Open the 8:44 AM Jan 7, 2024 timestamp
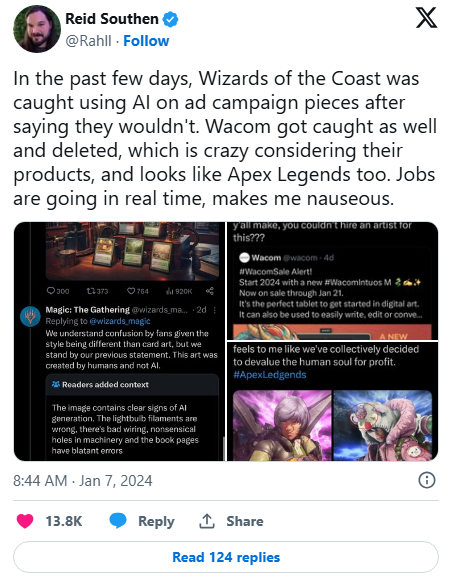Image resolution: width=450 pixels, height=582 pixels. point(83,481)
